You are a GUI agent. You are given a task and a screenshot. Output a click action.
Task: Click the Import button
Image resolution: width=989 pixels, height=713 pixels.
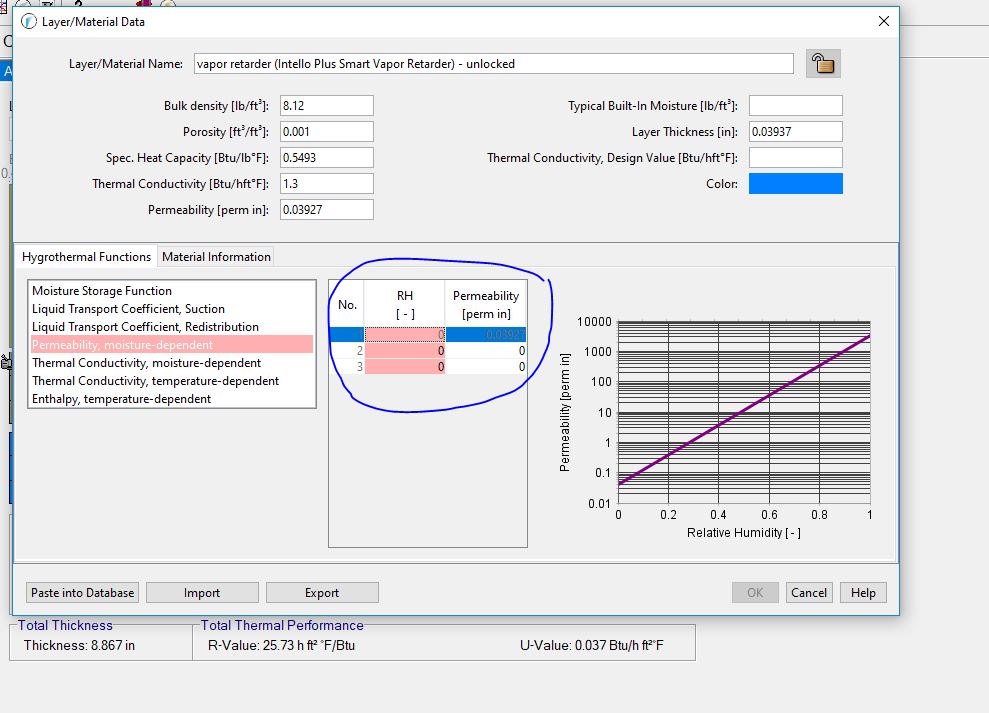coord(202,593)
